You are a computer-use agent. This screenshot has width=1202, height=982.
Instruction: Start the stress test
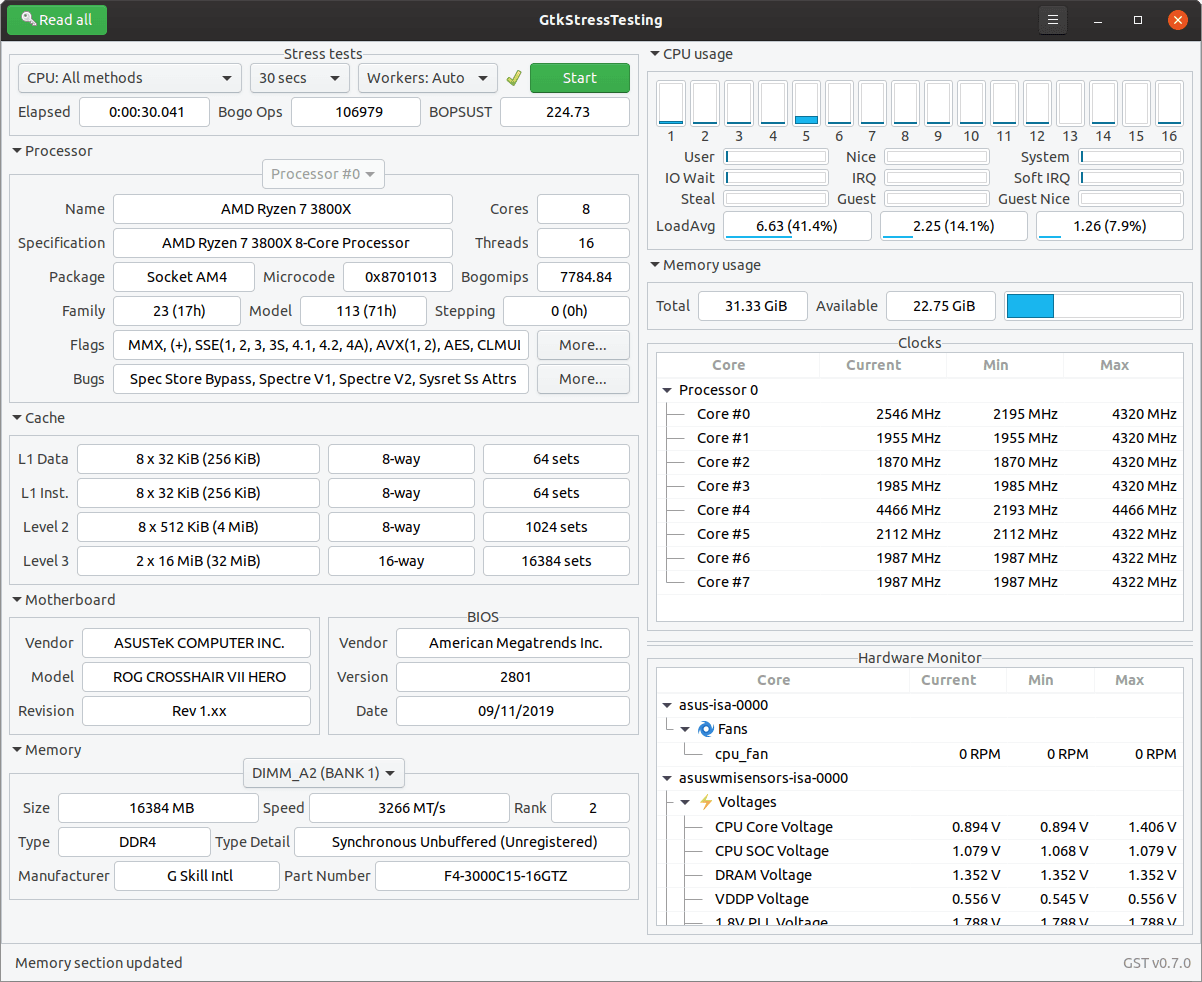click(580, 78)
